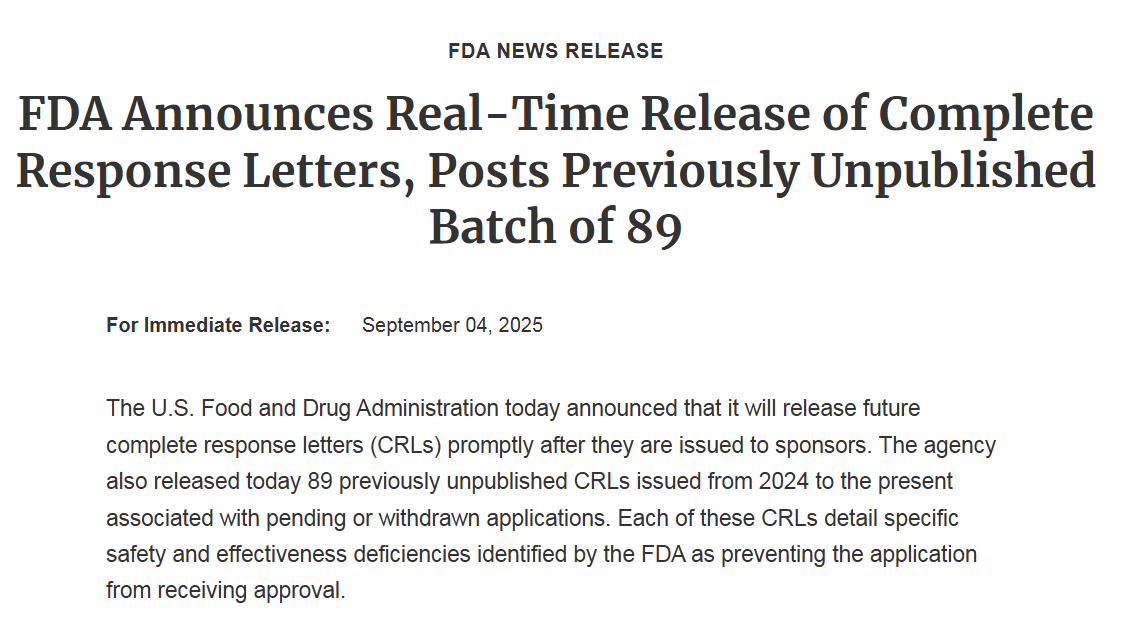Click "Batch of 89" in the headline
Screen dimensions: 1137x626
[555, 227]
